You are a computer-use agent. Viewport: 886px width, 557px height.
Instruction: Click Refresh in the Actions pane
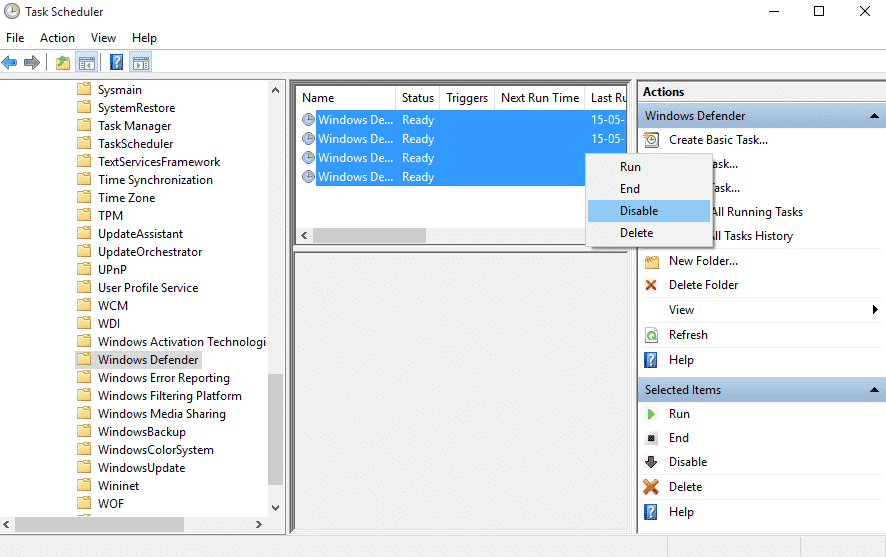pyautogui.click(x=688, y=335)
